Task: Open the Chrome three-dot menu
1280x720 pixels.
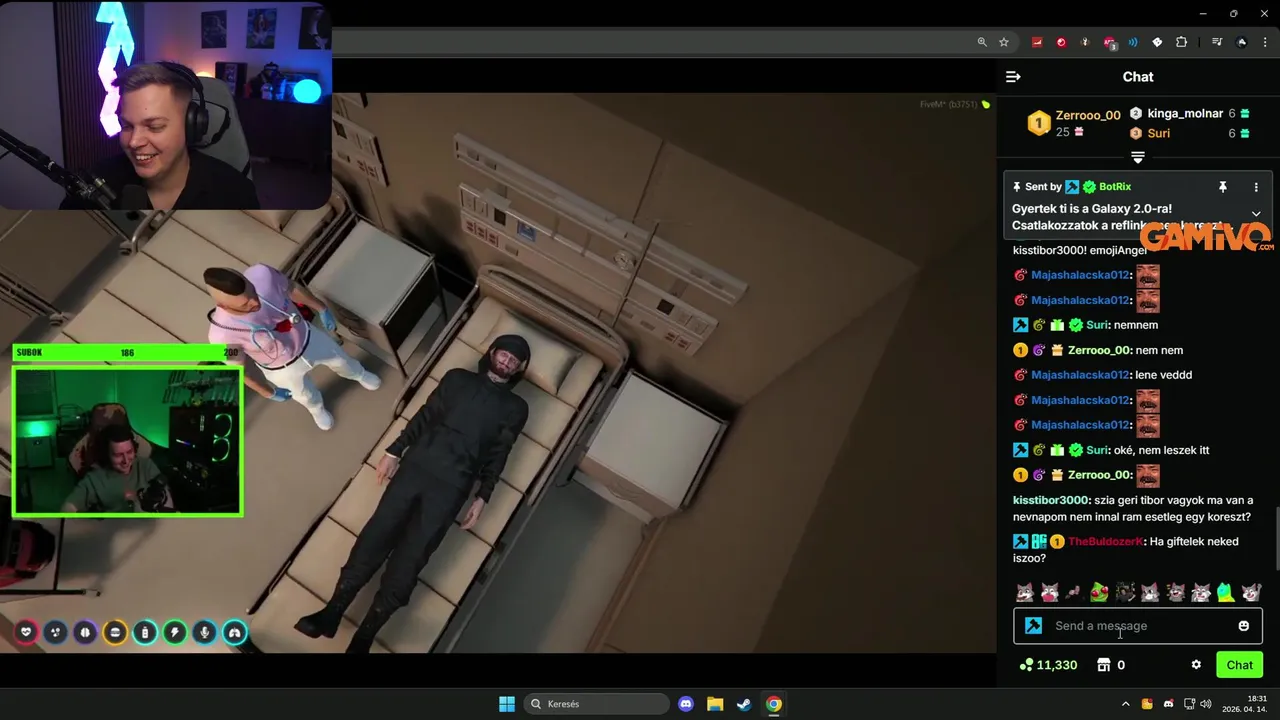Action: 1266,42
